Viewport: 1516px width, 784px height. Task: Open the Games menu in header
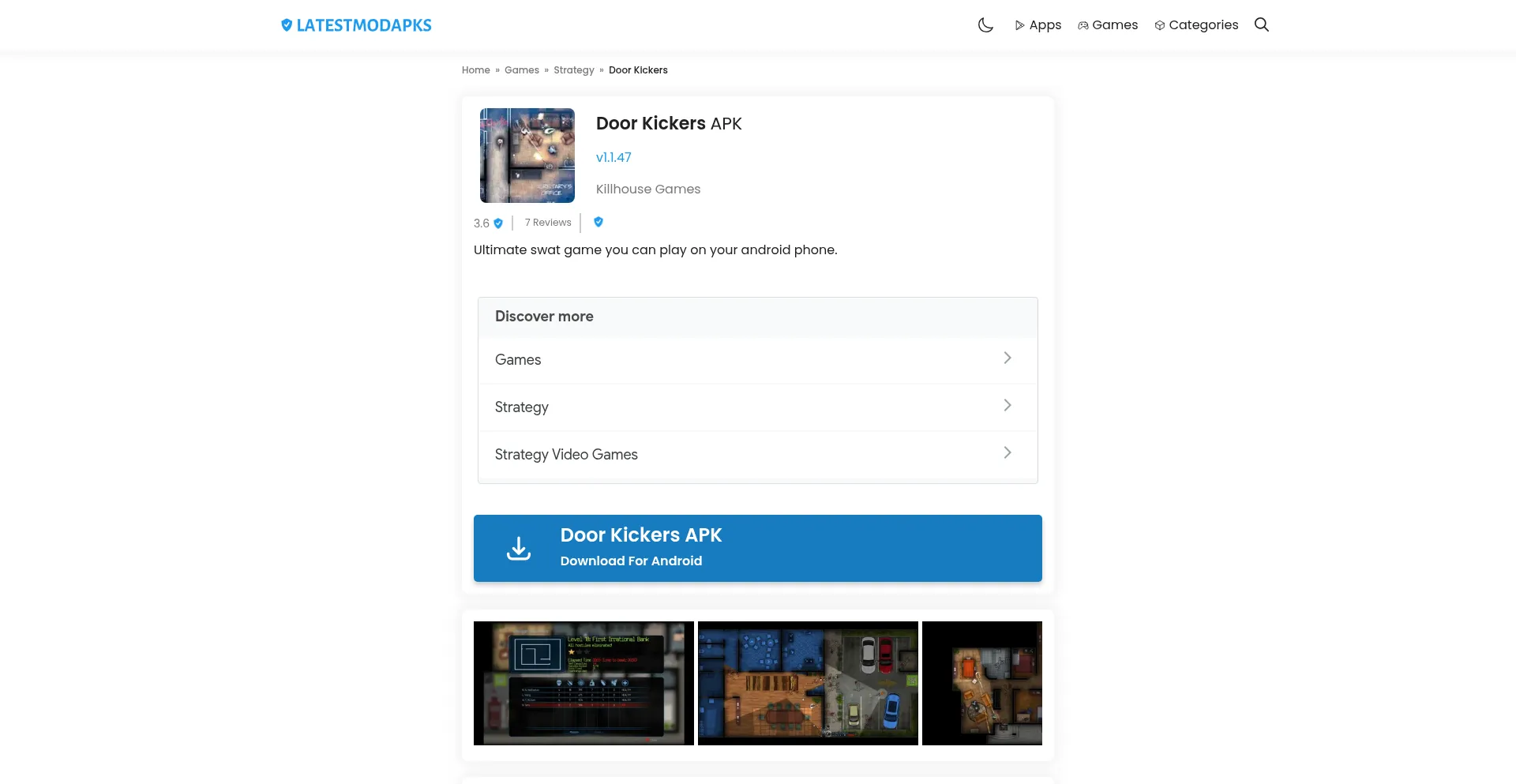(x=1108, y=25)
